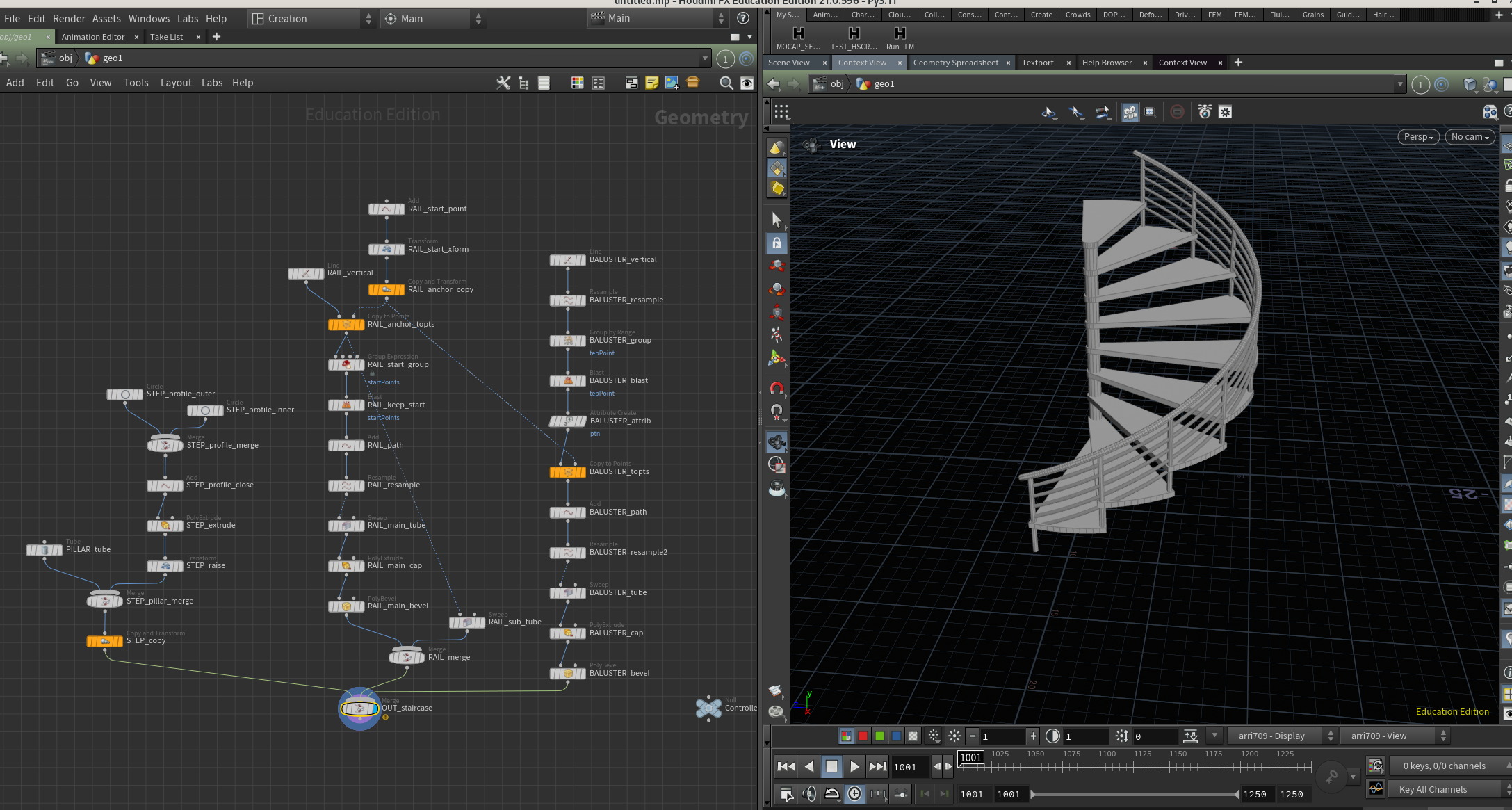Click the playback range slider bar
This screenshot has width=1512, height=810.
coord(1135,794)
